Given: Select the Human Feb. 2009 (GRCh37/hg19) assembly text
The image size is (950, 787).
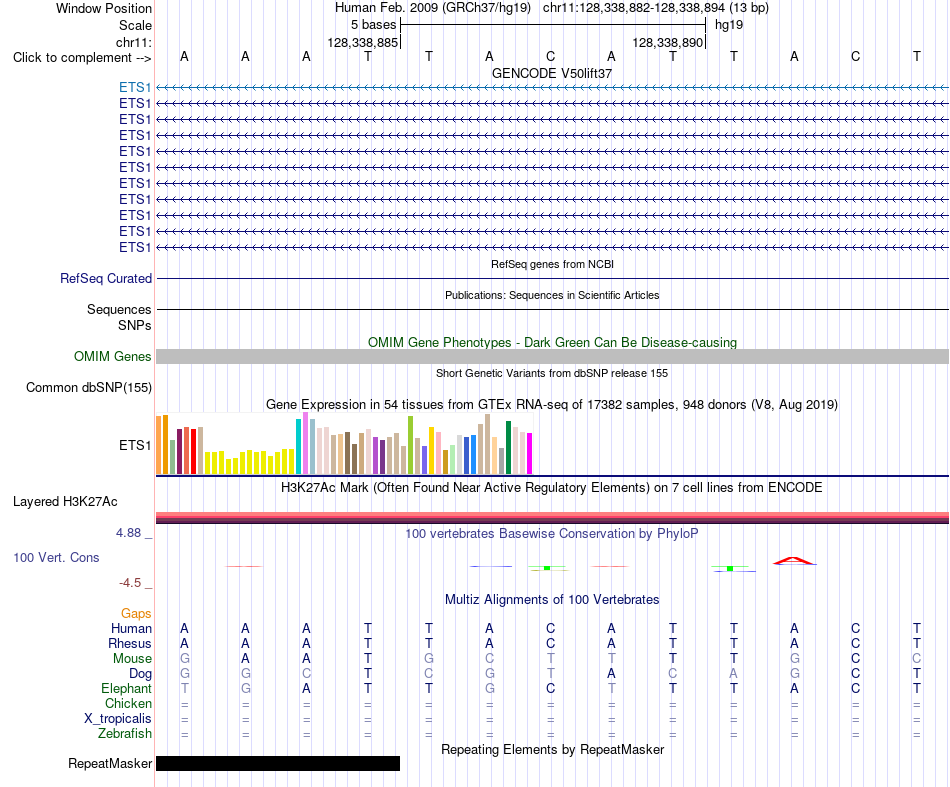Looking at the screenshot, I should 433,8.
